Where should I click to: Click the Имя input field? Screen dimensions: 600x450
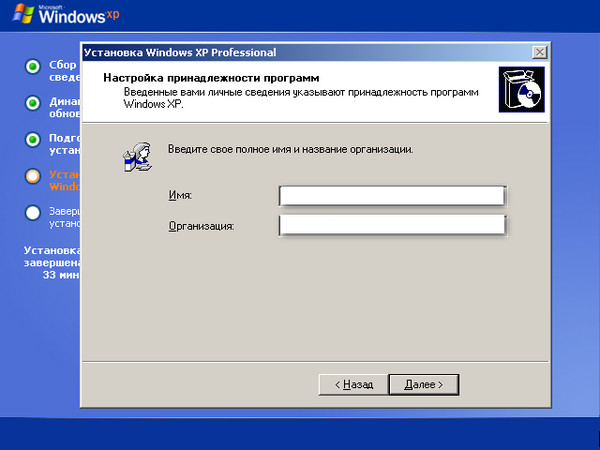(x=393, y=196)
